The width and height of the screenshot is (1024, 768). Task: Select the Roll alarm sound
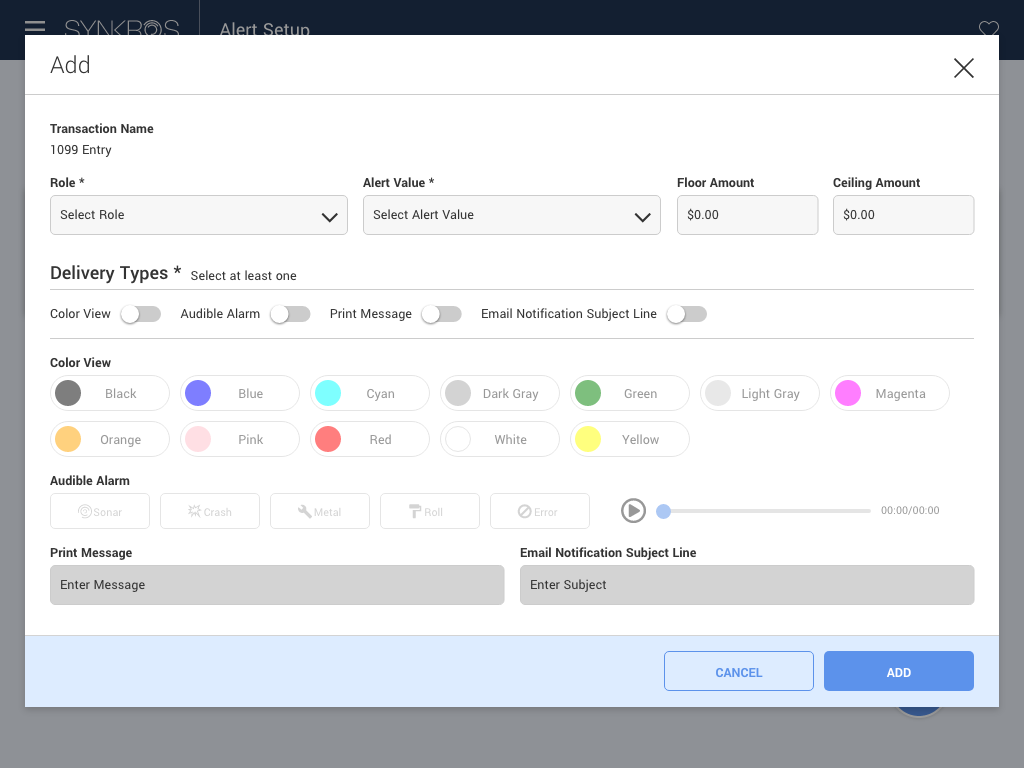click(430, 511)
